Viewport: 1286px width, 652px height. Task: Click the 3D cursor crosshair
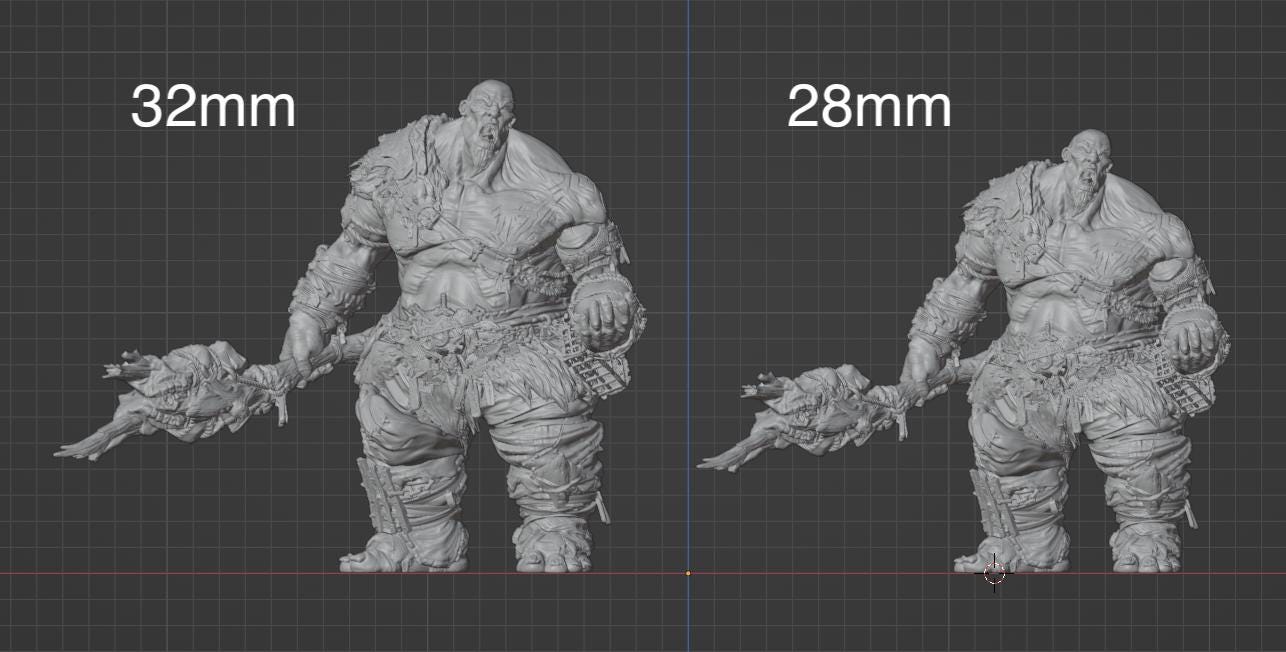(996, 573)
